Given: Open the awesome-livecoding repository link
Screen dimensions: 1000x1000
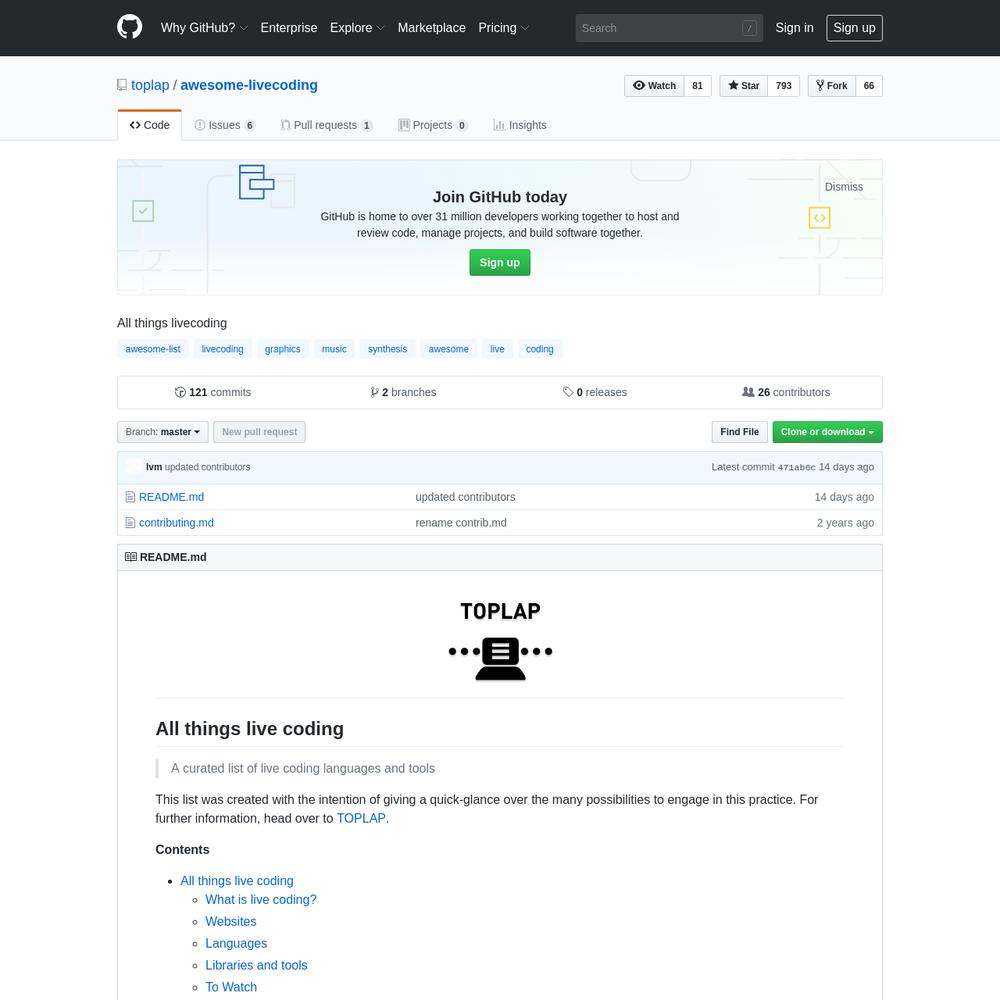Looking at the screenshot, I should coord(249,85).
